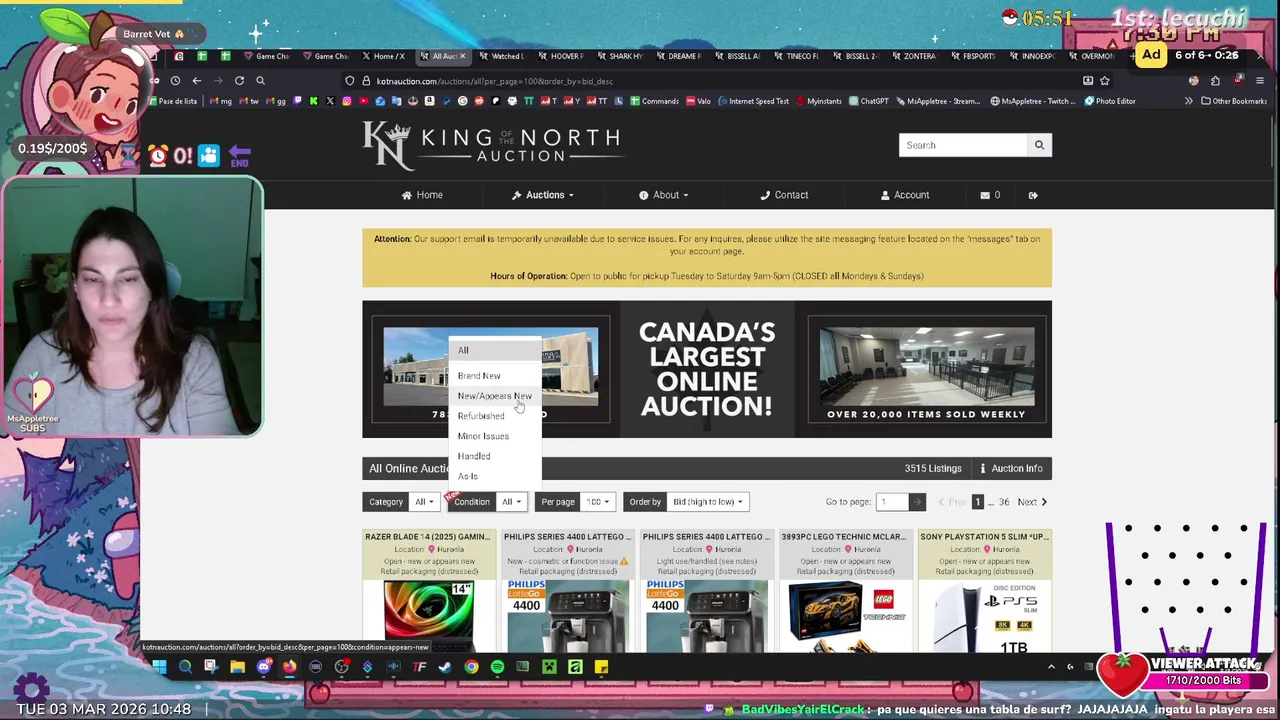This screenshot has height=720, width=1280.
Task: Open the Auctions dropdown menu
Action: point(544,195)
